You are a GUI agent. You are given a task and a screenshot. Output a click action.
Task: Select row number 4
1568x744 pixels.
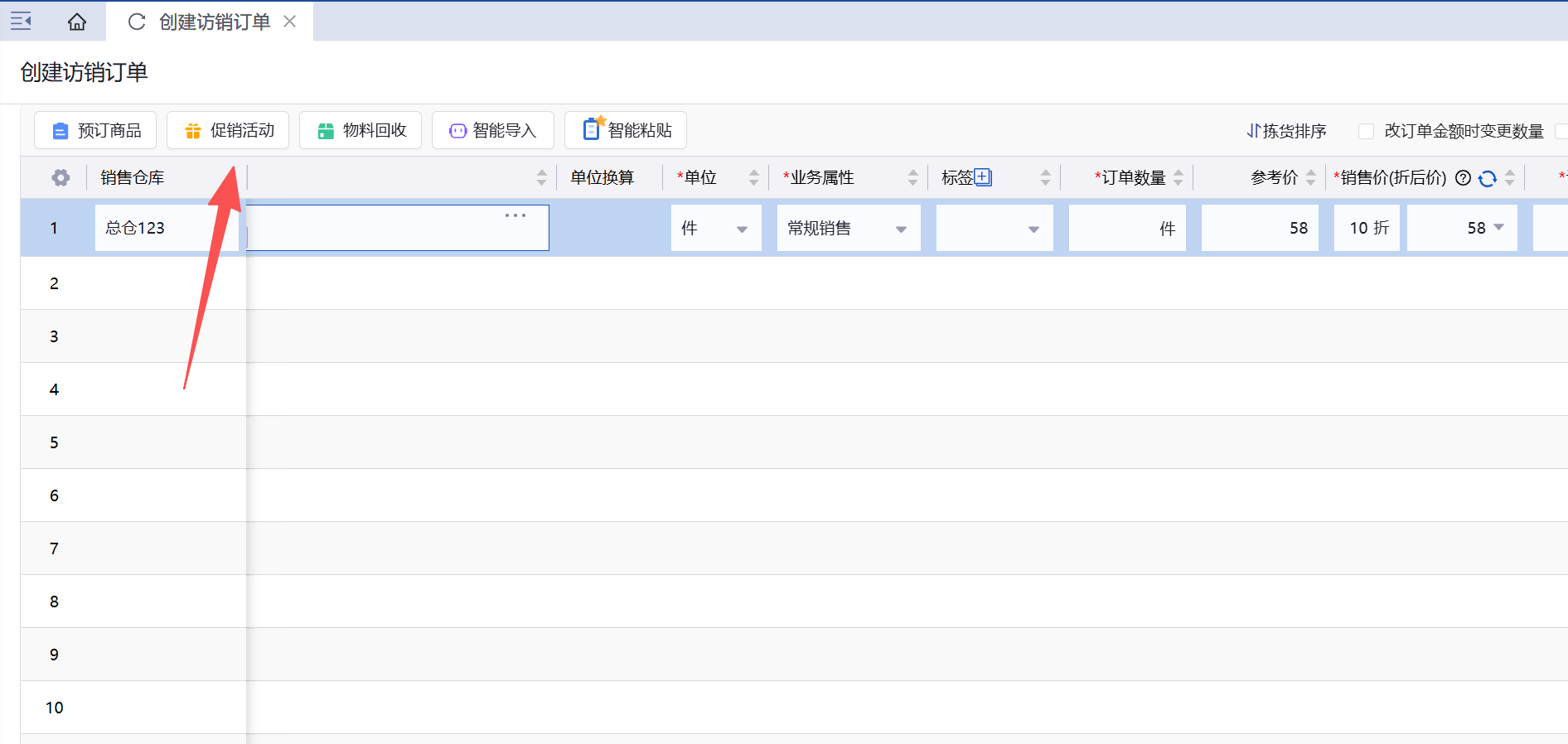[54, 389]
